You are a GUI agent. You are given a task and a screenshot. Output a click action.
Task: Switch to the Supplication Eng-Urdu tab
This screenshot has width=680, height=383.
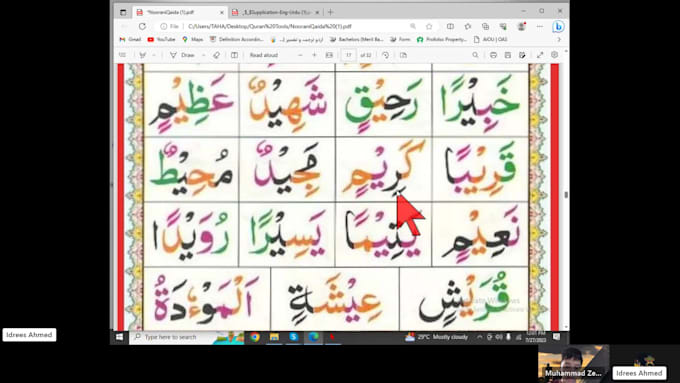(275, 13)
